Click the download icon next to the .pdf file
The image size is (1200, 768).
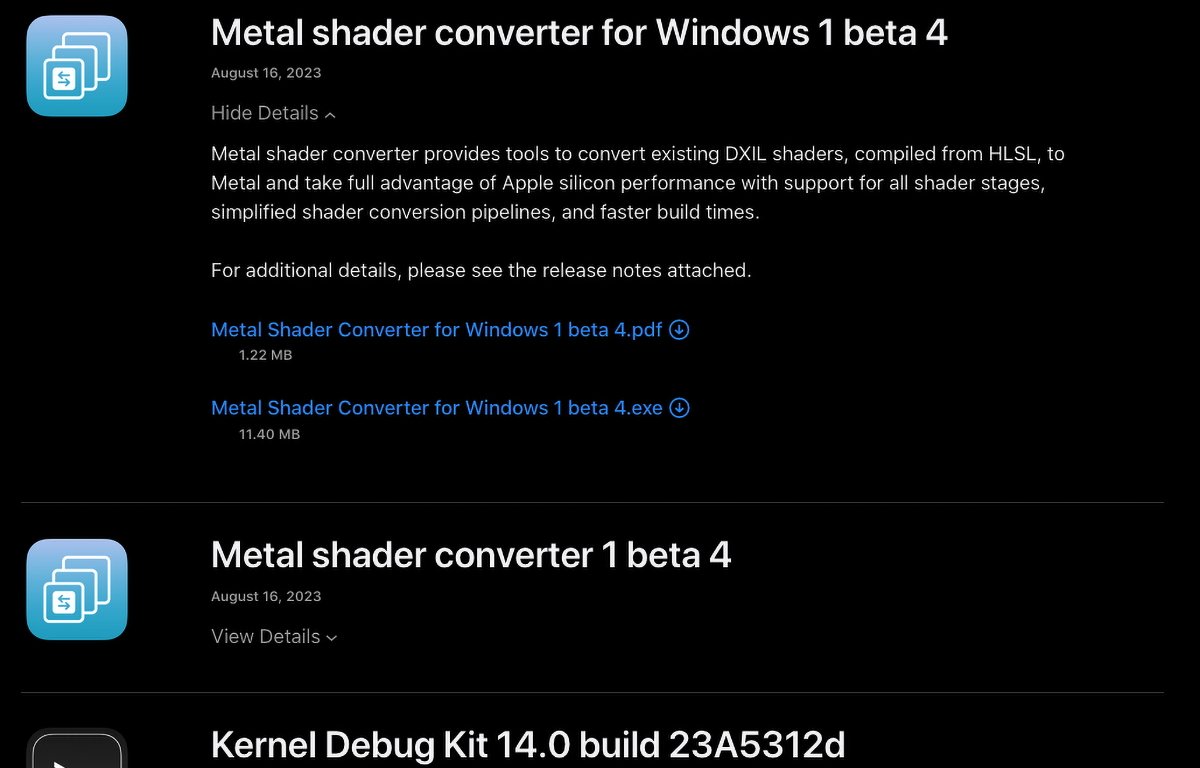[679, 329]
